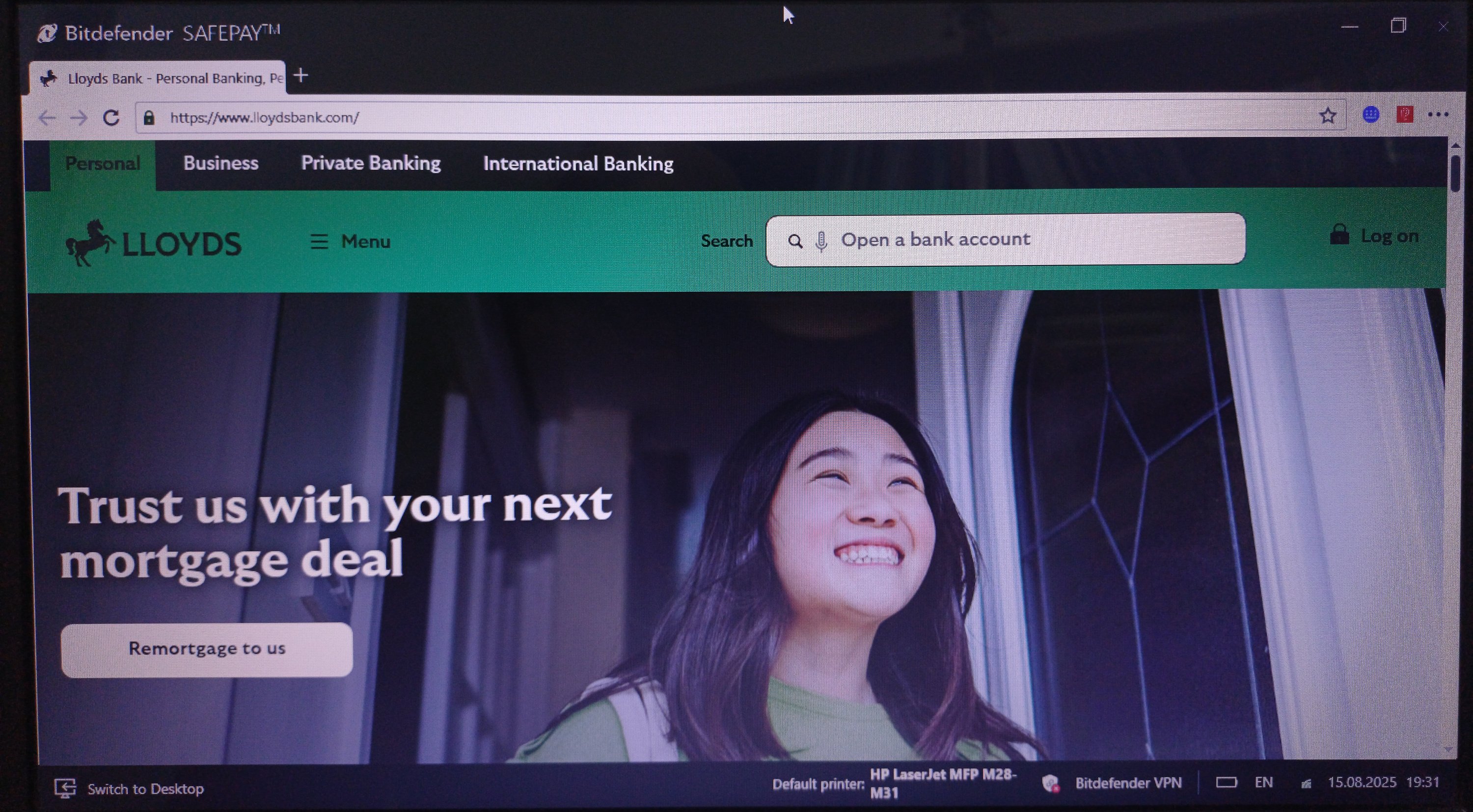
Task: Click the Switch to Desktop monitor icon
Action: (65, 788)
